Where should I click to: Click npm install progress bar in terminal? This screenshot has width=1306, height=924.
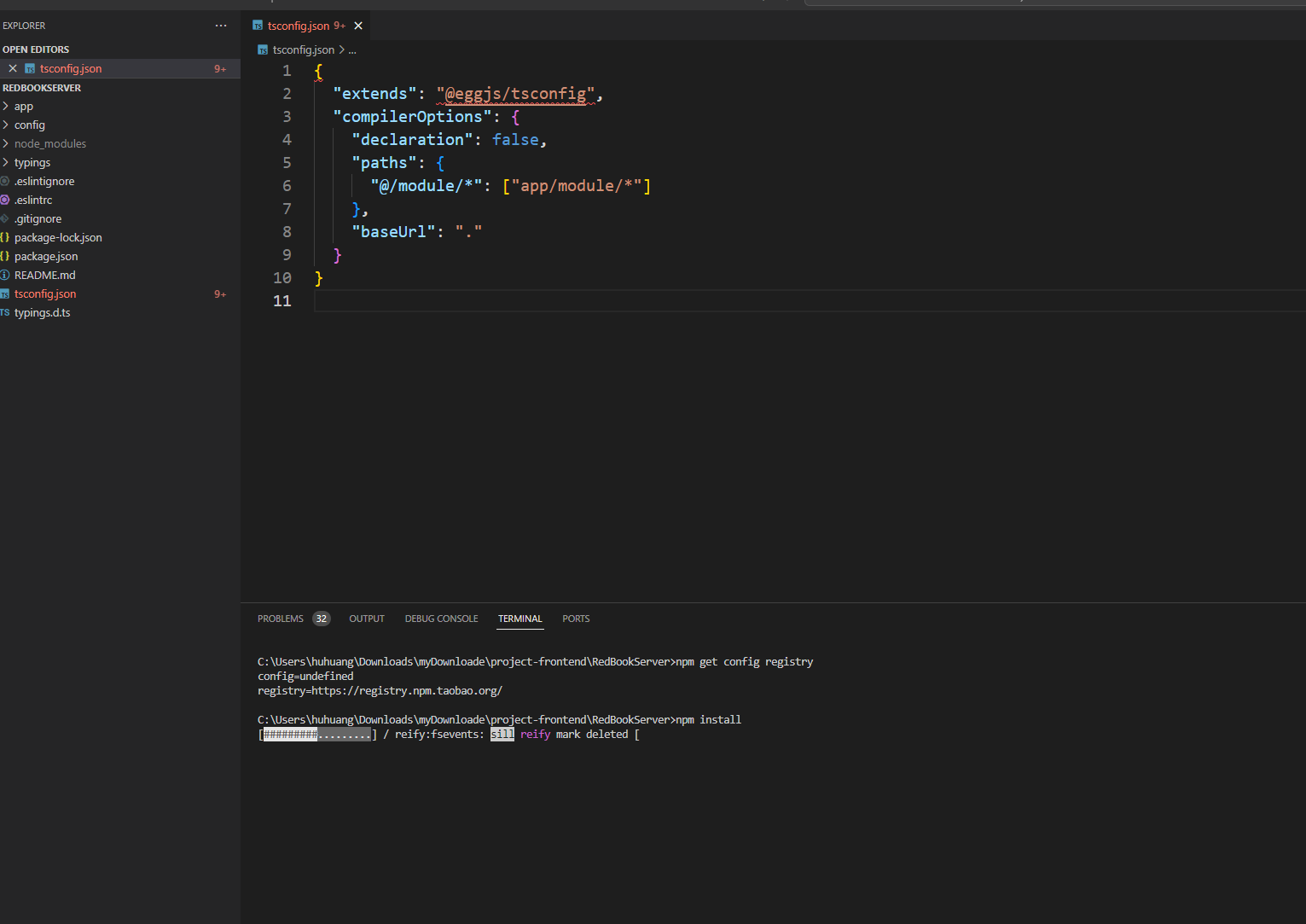(x=317, y=735)
